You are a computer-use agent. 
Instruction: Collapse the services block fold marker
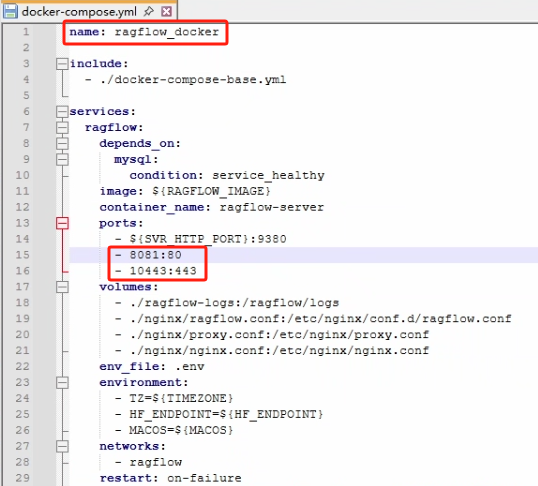[62, 112]
